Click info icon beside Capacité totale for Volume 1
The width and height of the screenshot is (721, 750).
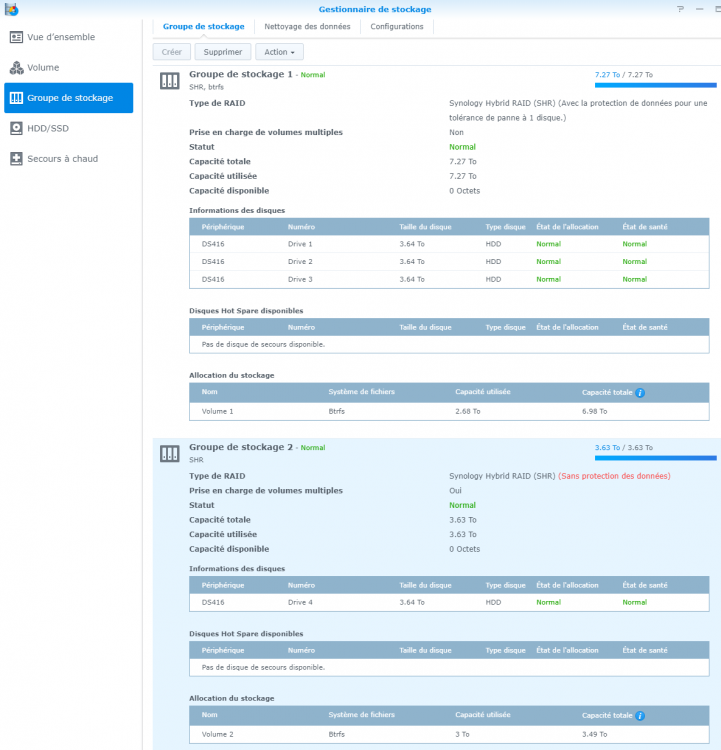(x=640, y=393)
